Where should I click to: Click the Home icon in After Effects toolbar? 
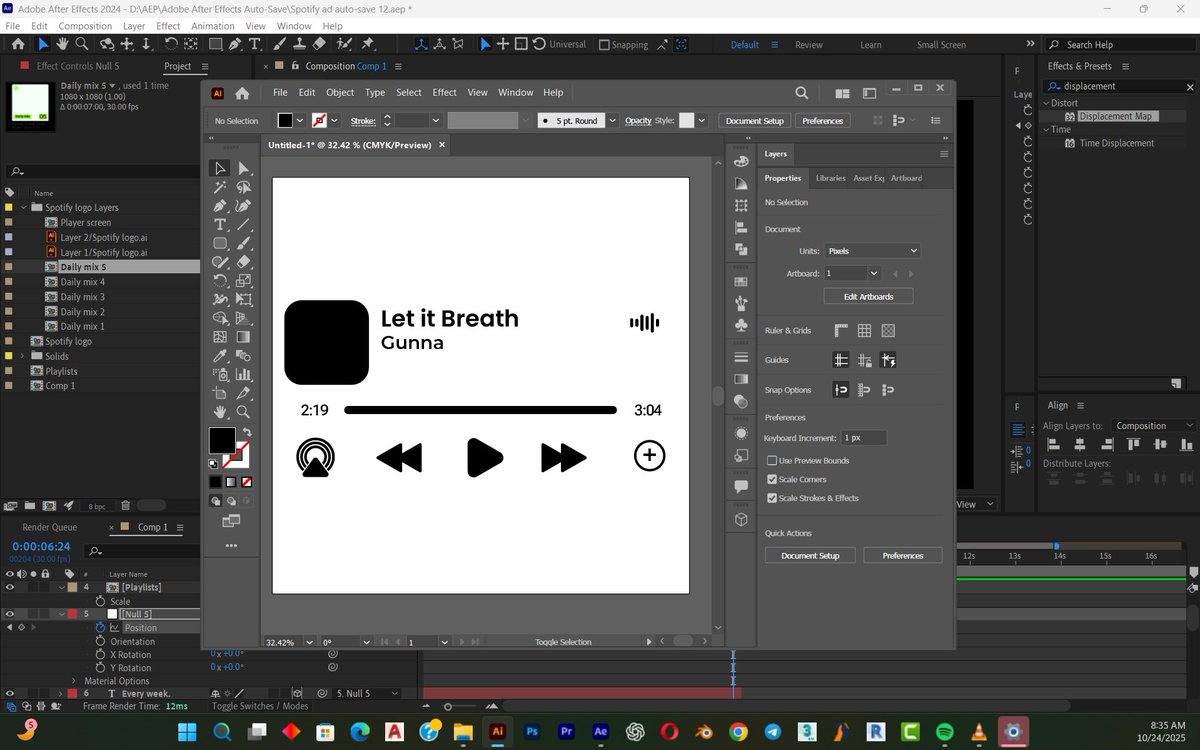[x=17, y=44]
